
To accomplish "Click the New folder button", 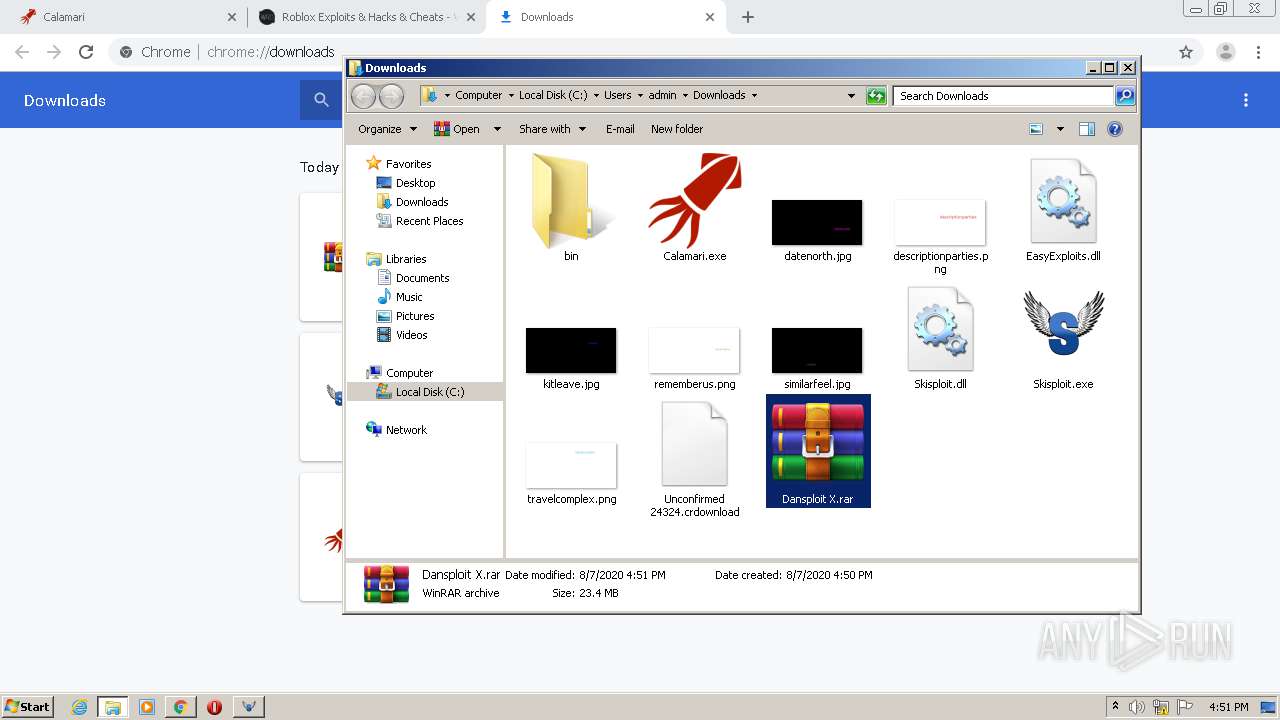I will tap(677, 129).
